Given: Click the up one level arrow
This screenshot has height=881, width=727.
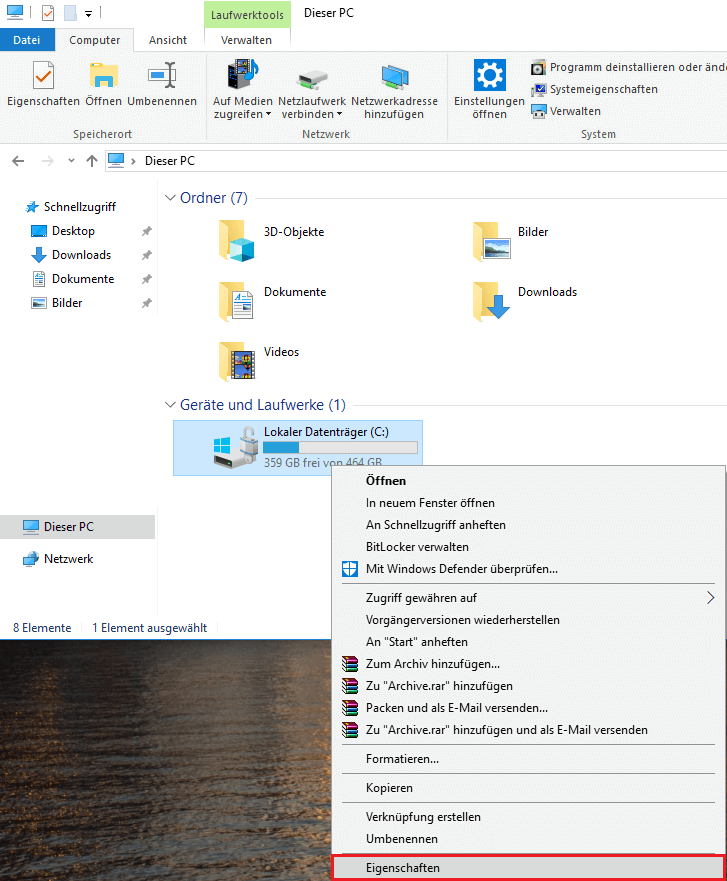Looking at the screenshot, I should [x=92, y=161].
